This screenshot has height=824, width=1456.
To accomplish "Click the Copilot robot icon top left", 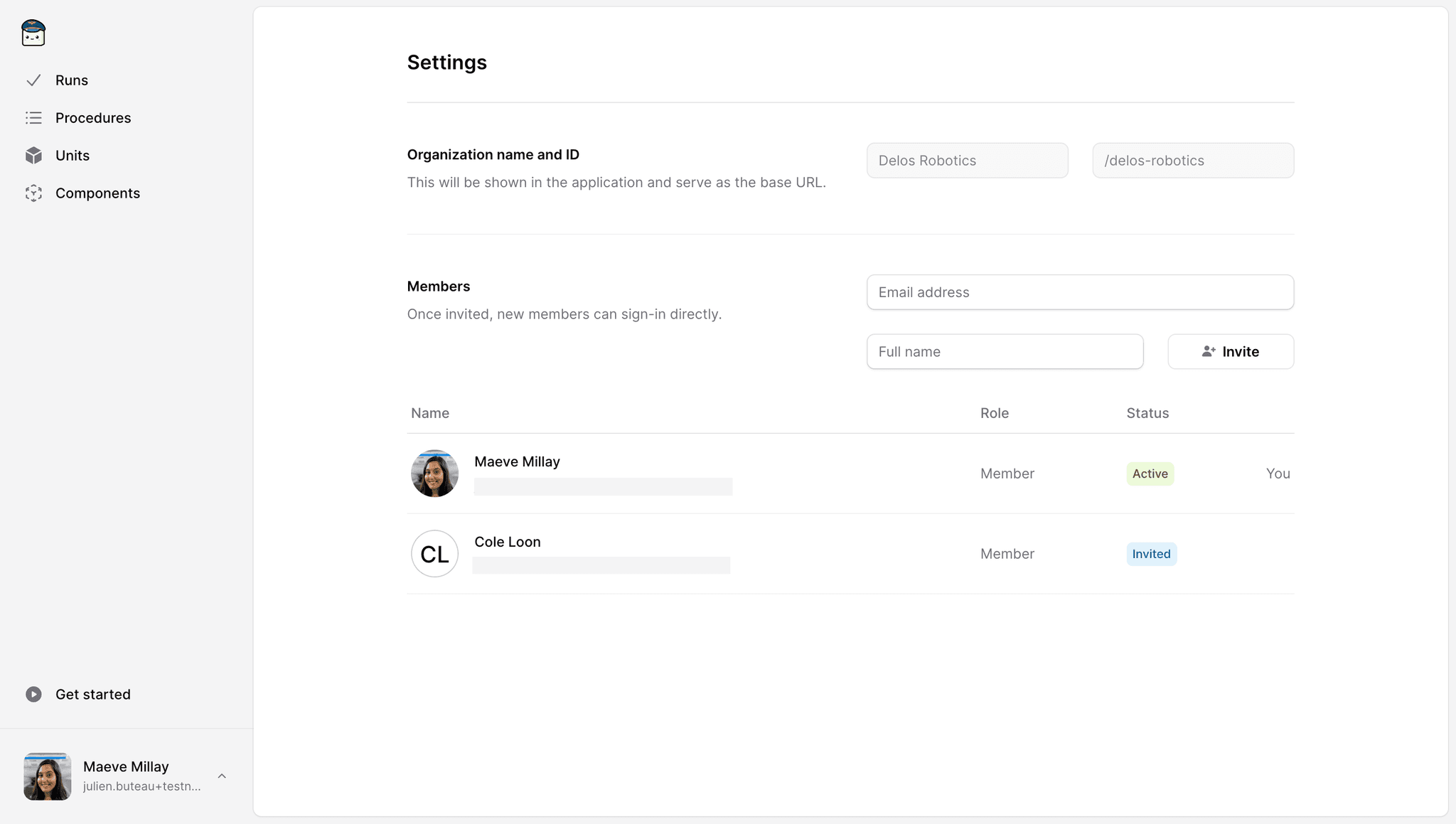I will coord(33,33).
